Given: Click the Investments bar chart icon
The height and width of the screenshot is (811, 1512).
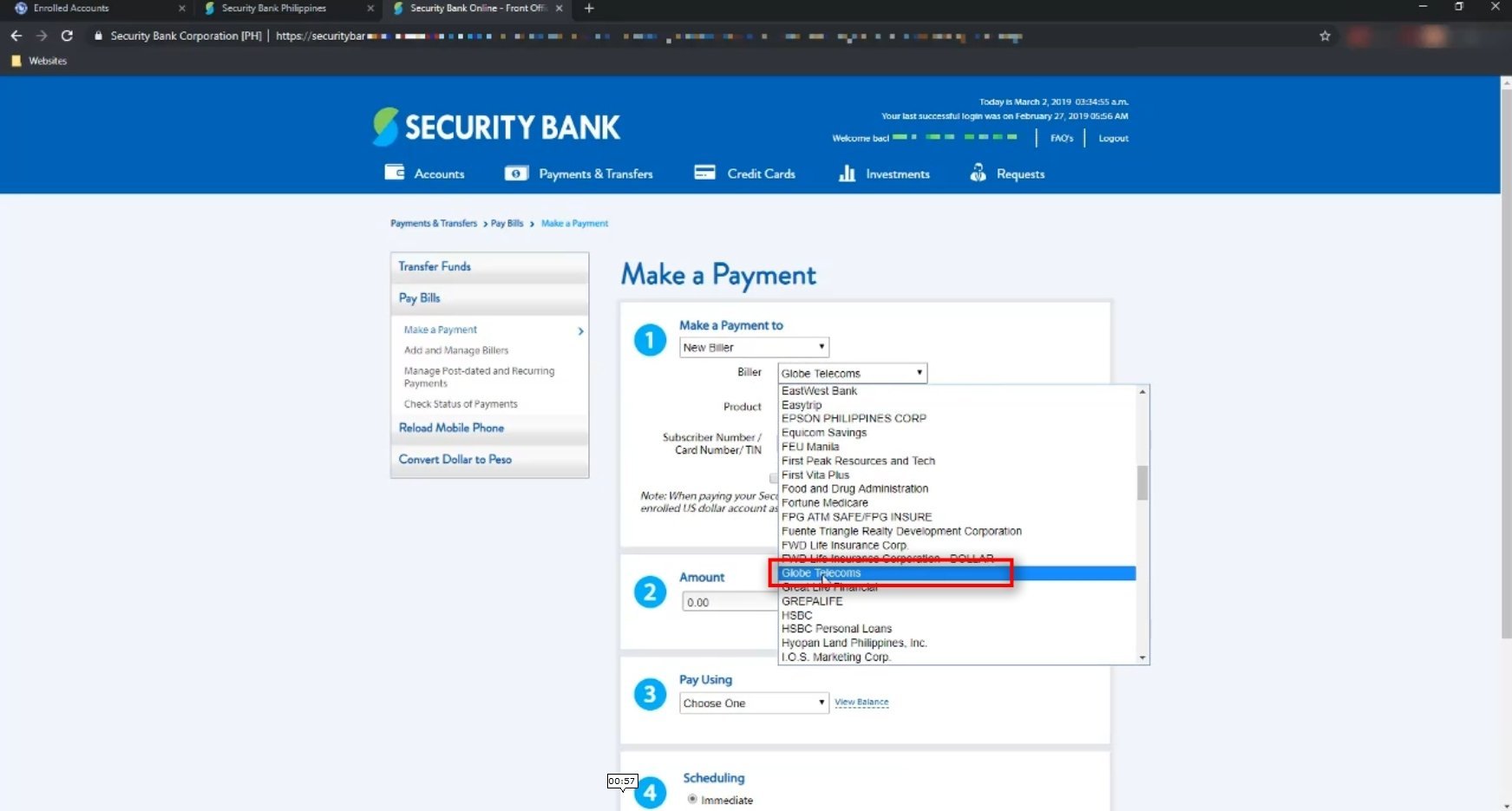Looking at the screenshot, I should (847, 173).
